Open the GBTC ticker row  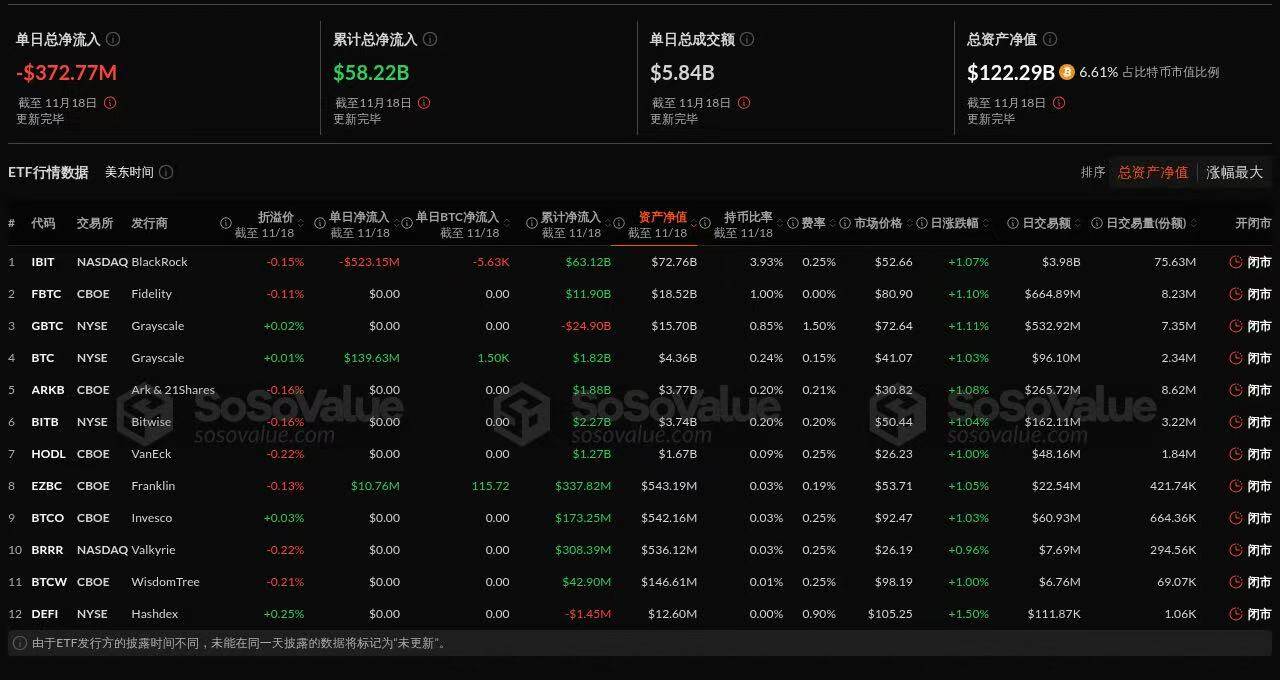coord(47,326)
